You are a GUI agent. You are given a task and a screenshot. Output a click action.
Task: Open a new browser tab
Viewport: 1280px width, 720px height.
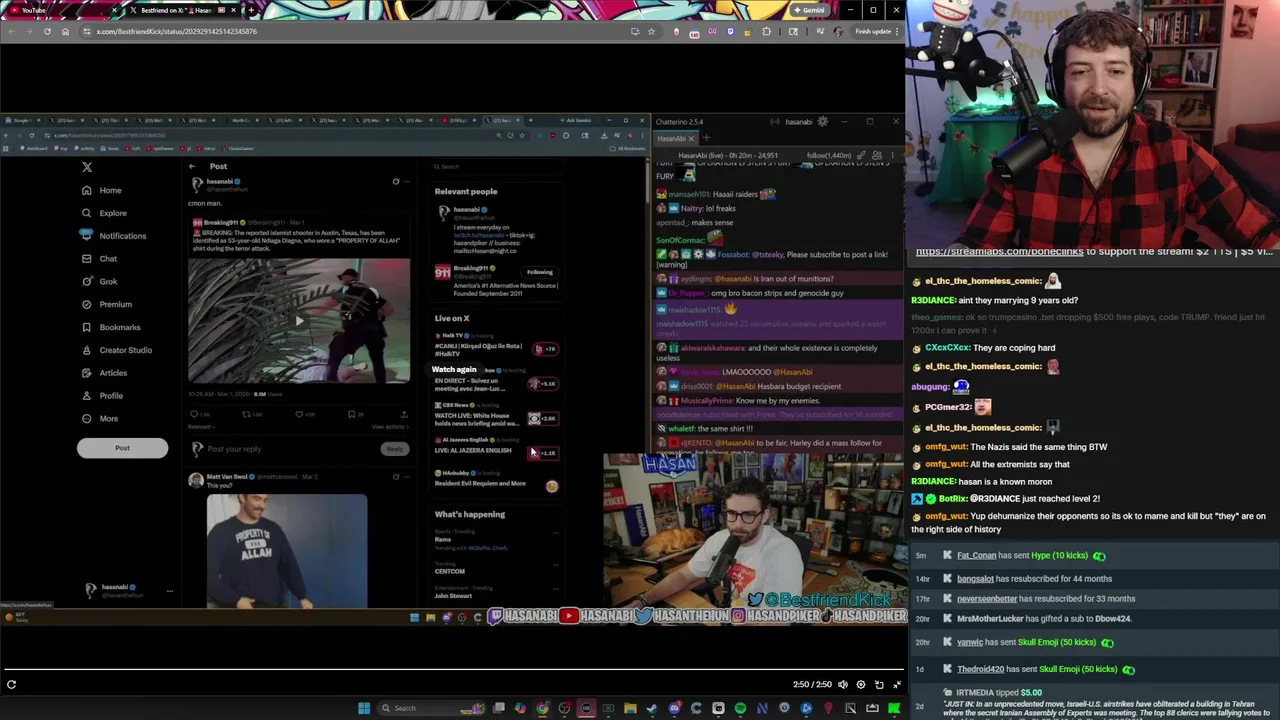pos(250,10)
